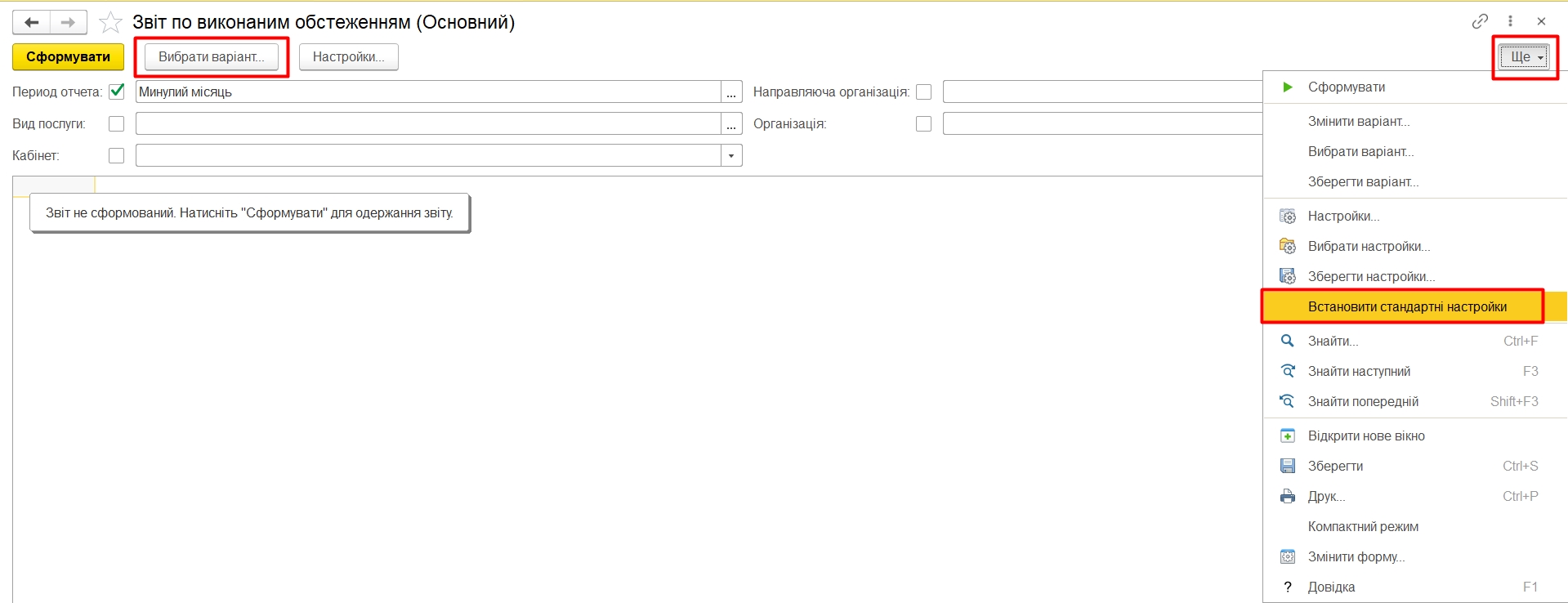
Task: Tick the Кабінет checkbox
Action: 117,155
